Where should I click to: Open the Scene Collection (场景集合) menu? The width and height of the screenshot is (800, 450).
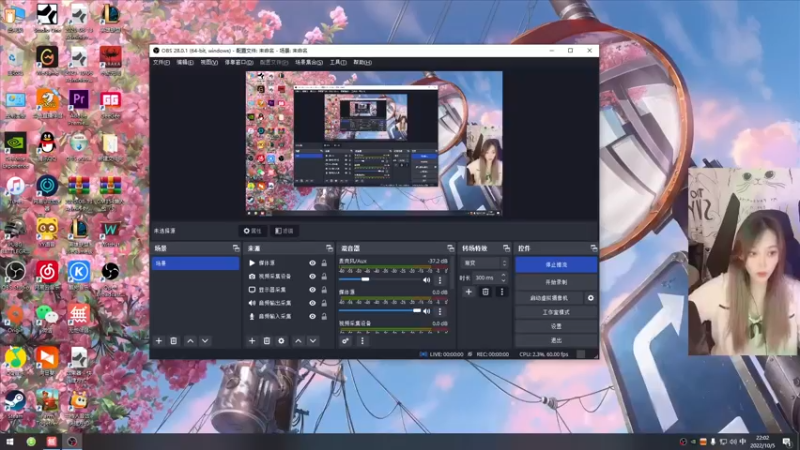point(309,62)
